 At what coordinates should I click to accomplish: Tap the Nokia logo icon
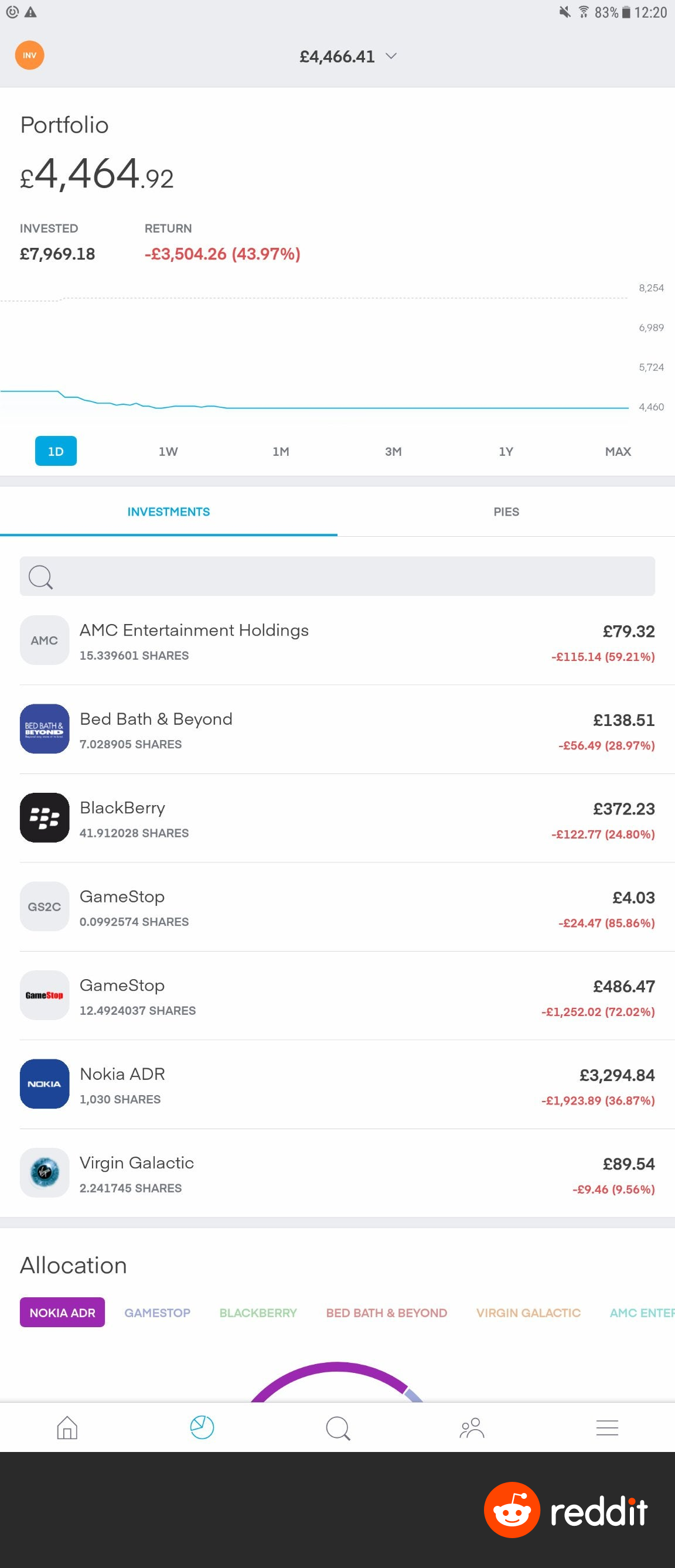click(x=45, y=1083)
